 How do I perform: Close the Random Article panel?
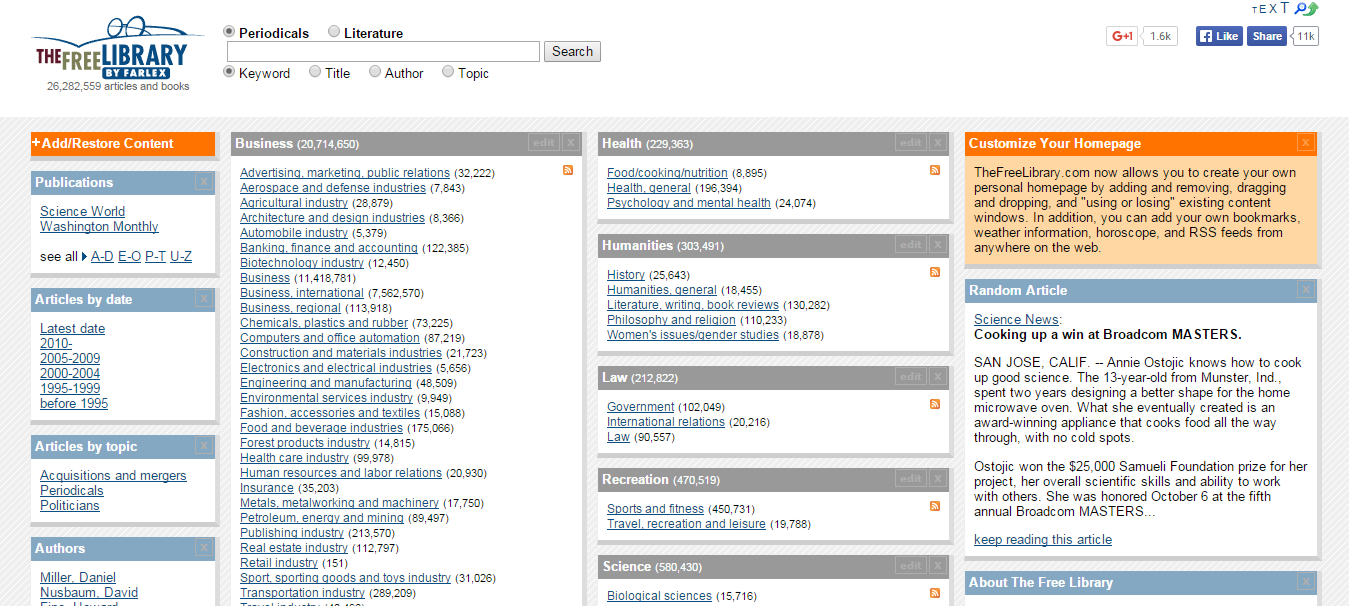pos(1305,290)
